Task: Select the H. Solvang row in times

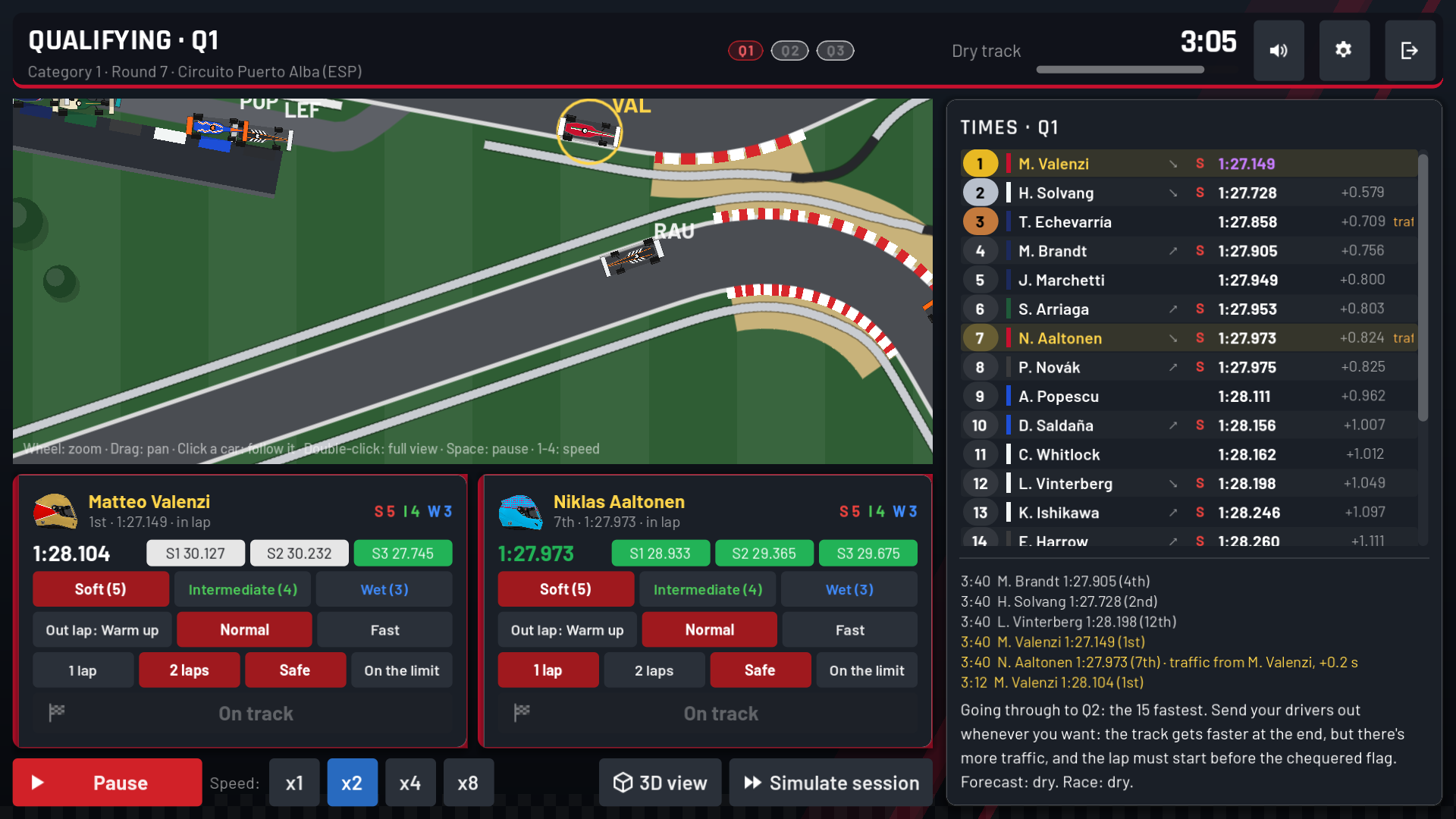Action: (x=1188, y=193)
